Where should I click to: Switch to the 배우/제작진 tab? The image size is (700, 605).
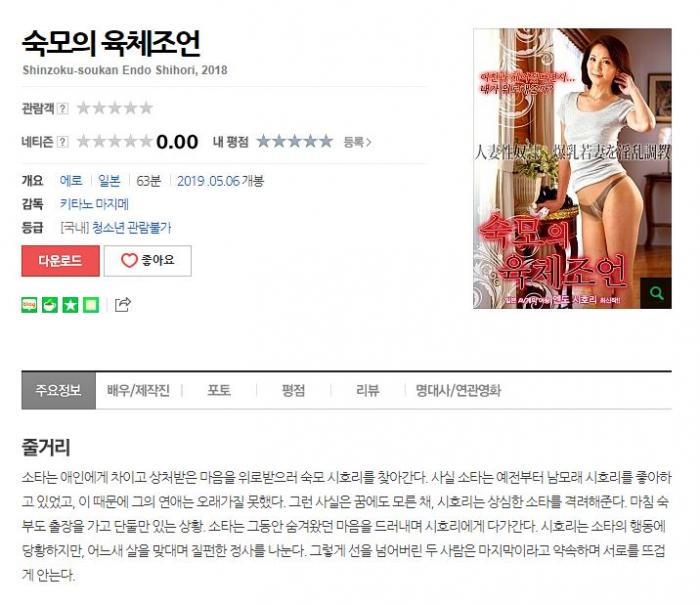[x=138, y=391]
